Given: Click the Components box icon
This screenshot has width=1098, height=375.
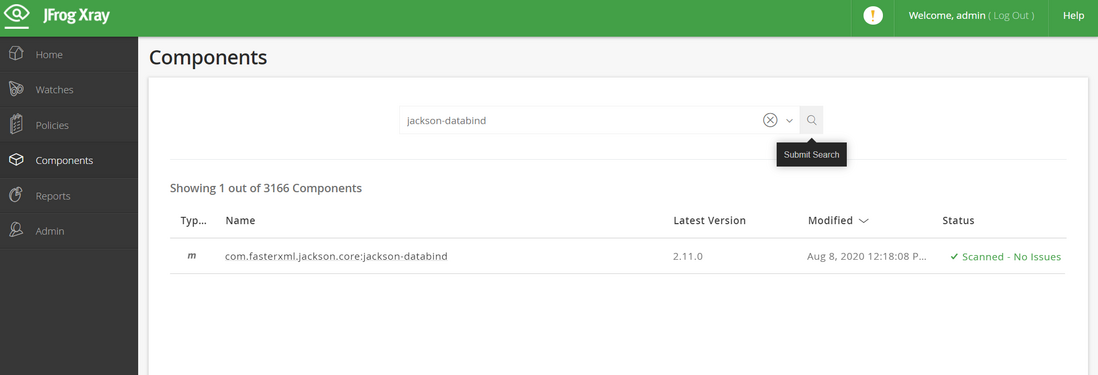Looking at the screenshot, I should click(16, 160).
